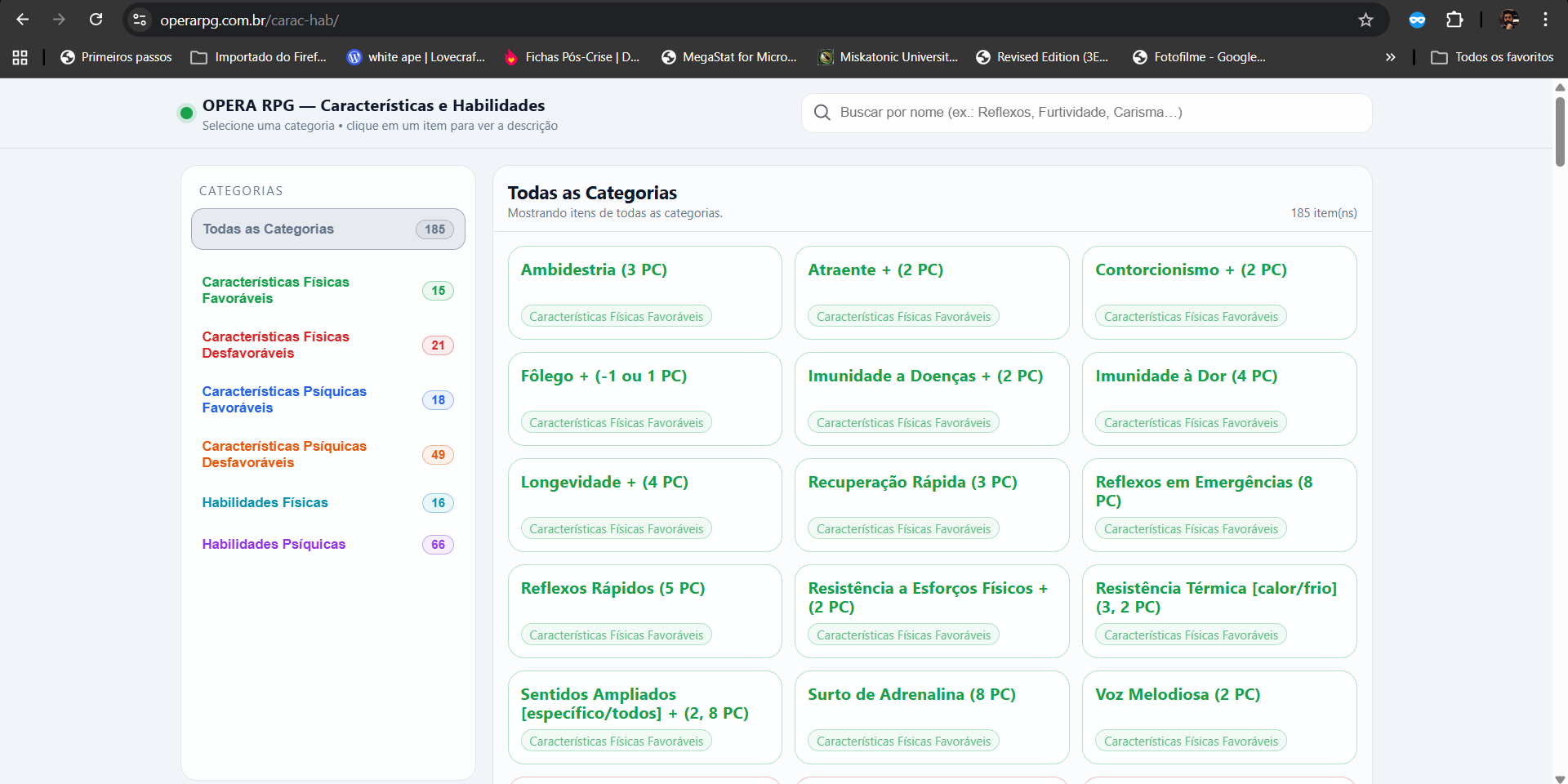Click the browser back arrow icon
1568x784 pixels.
coord(23,20)
